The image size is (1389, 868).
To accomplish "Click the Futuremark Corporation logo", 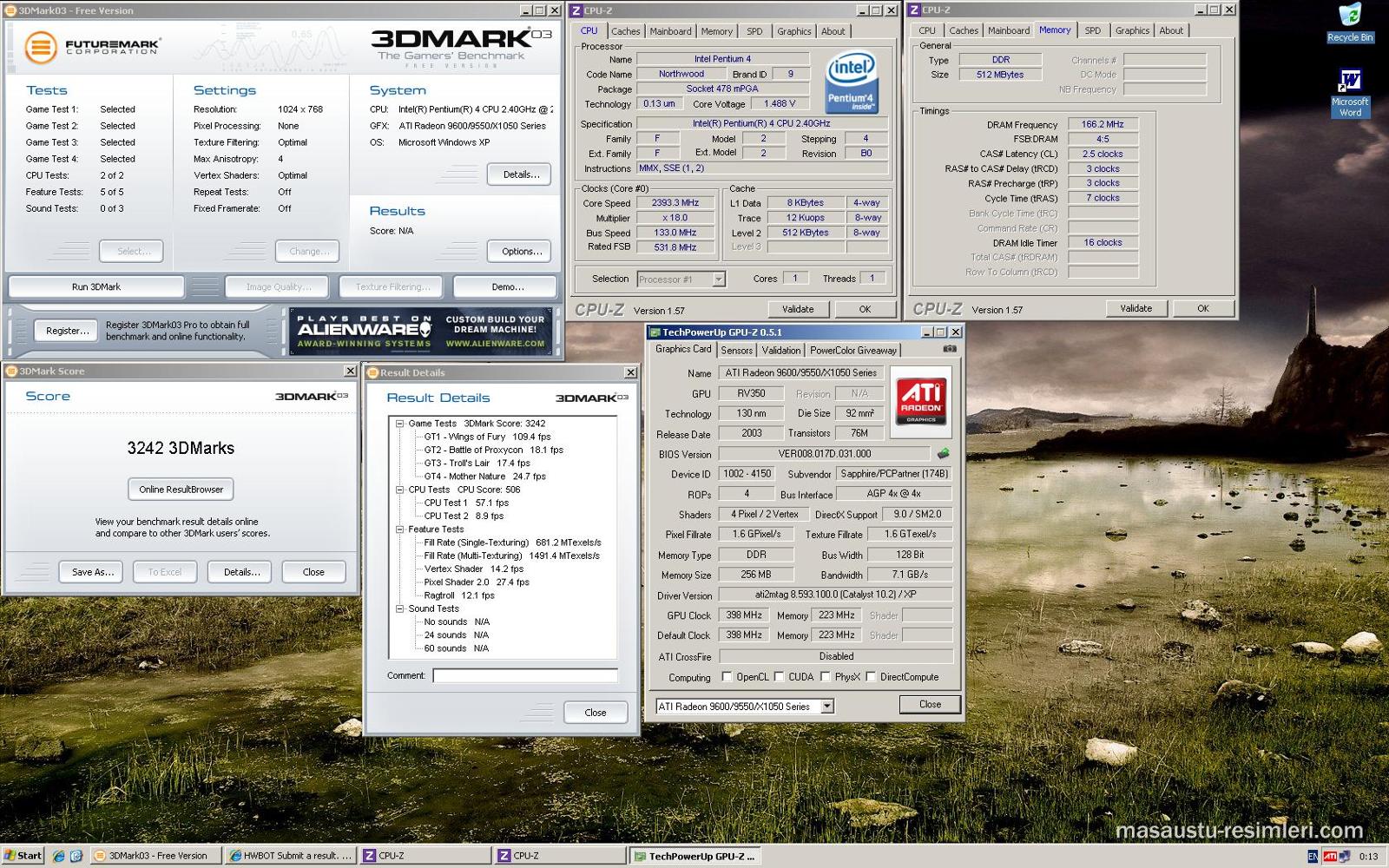I will [92, 47].
